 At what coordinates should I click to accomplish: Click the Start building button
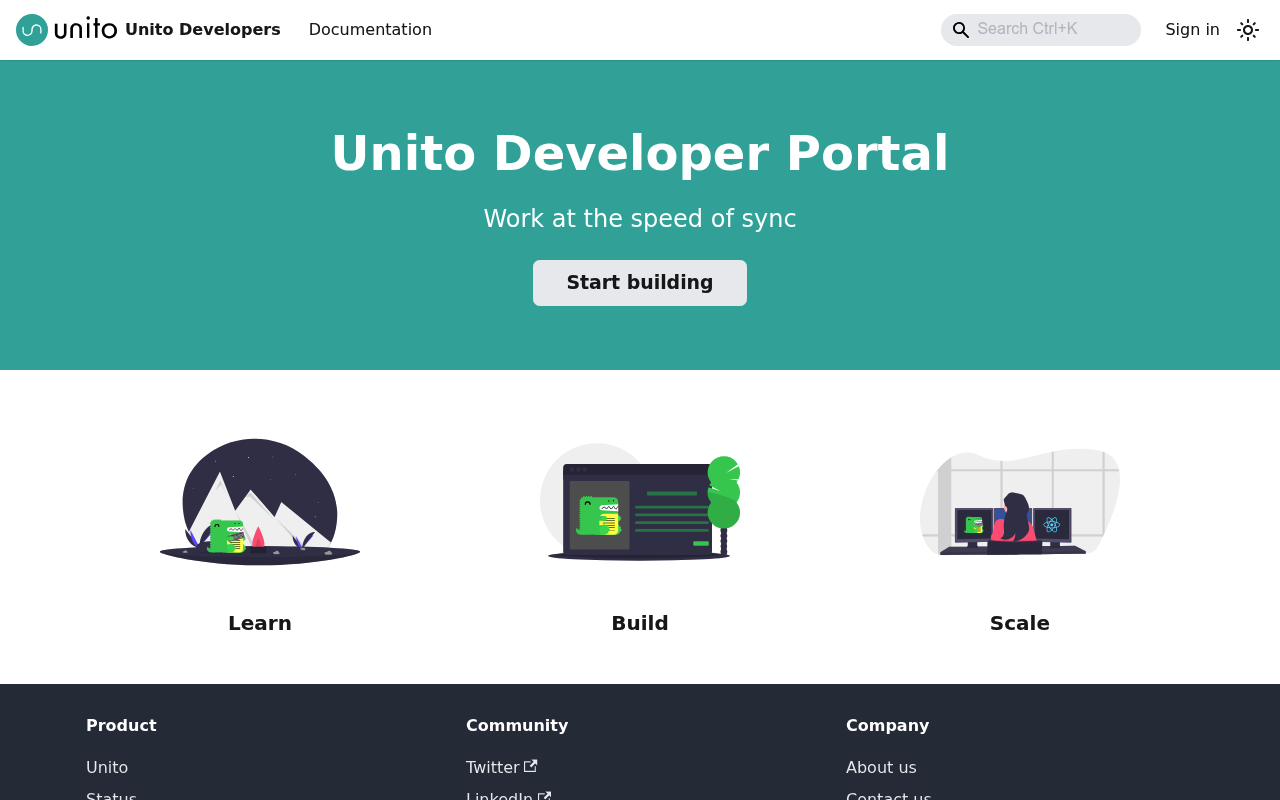tap(640, 283)
